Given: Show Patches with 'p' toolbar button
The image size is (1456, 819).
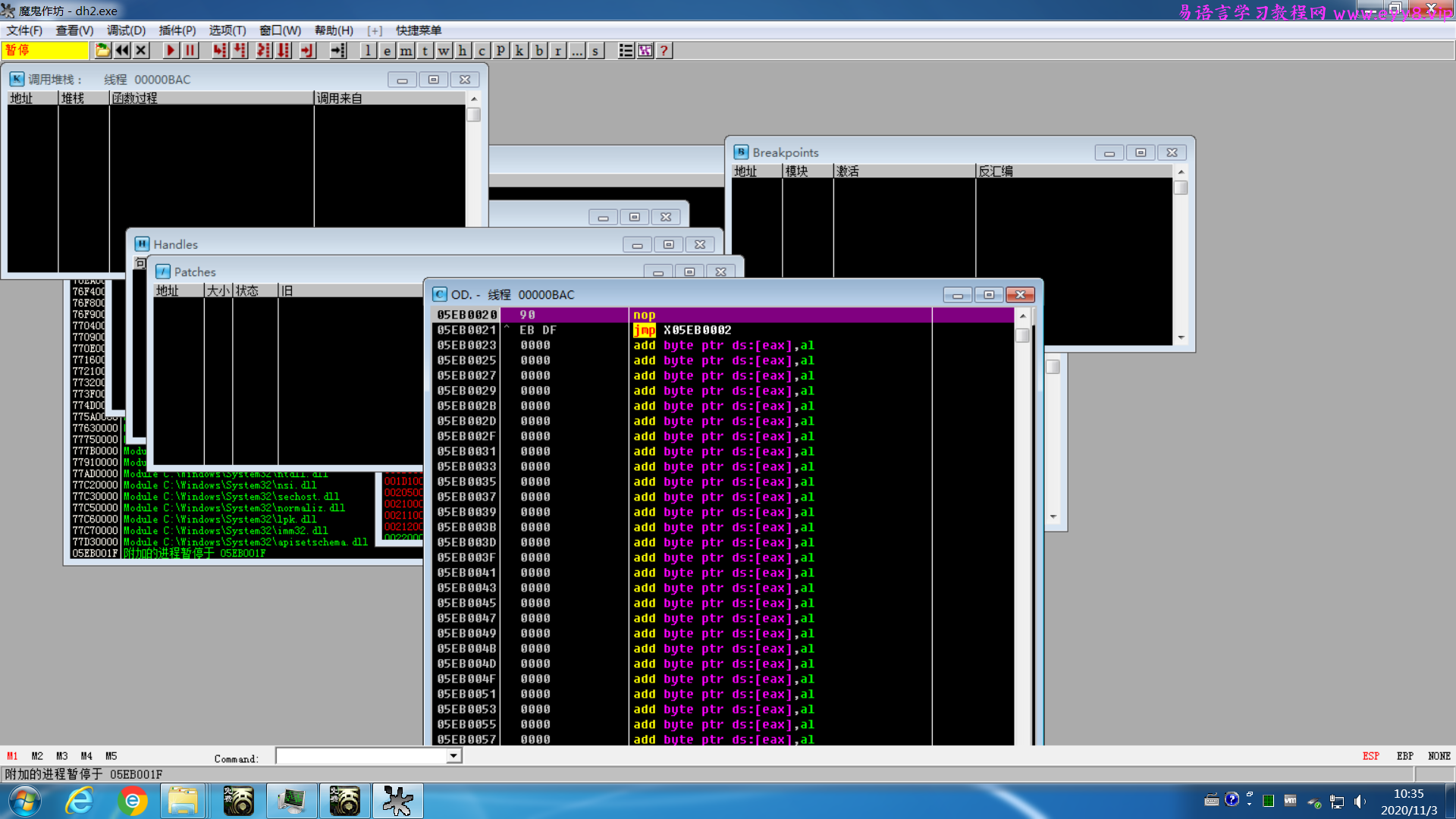Looking at the screenshot, I should 500,51.
